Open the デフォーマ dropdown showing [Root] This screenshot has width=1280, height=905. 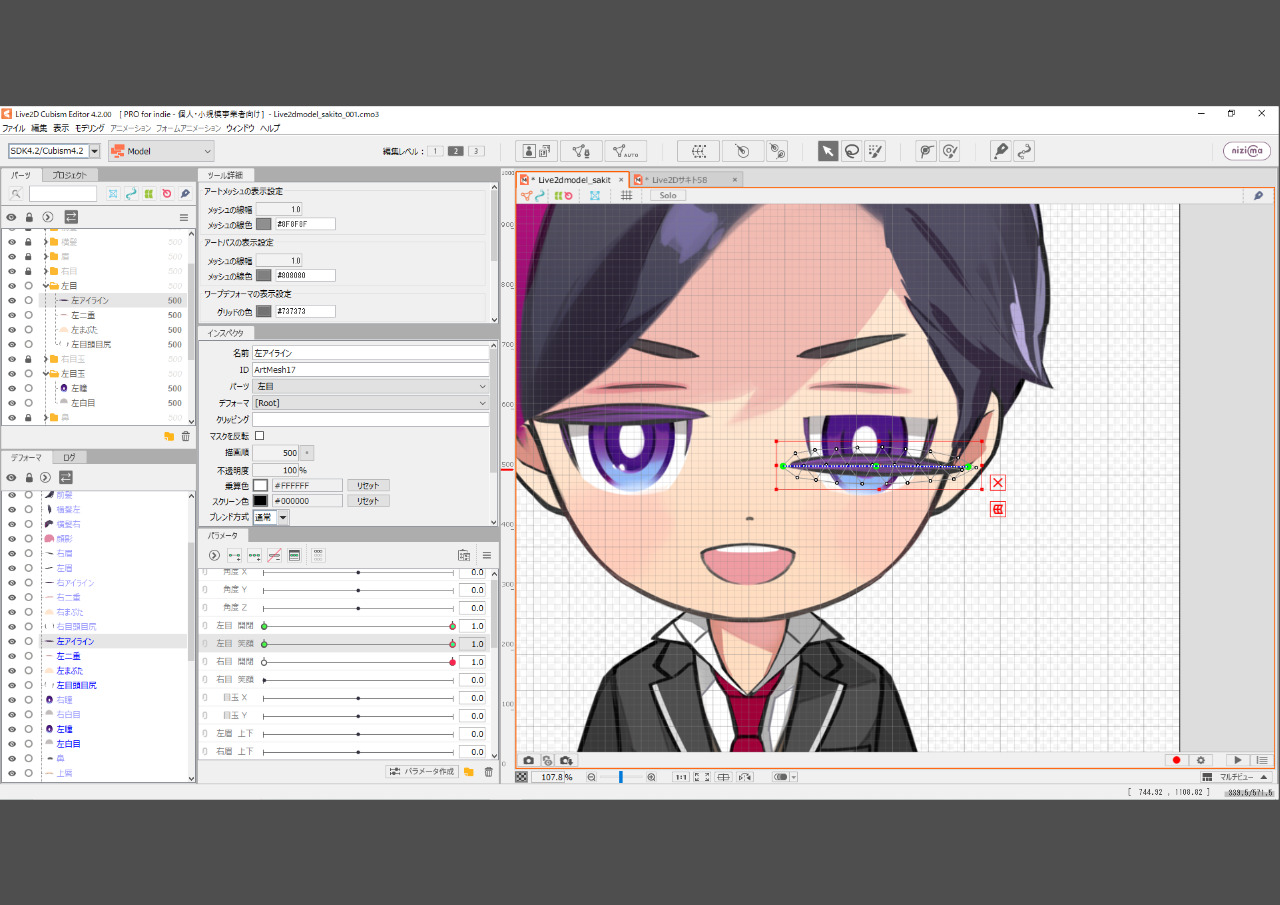coord(371,403)
